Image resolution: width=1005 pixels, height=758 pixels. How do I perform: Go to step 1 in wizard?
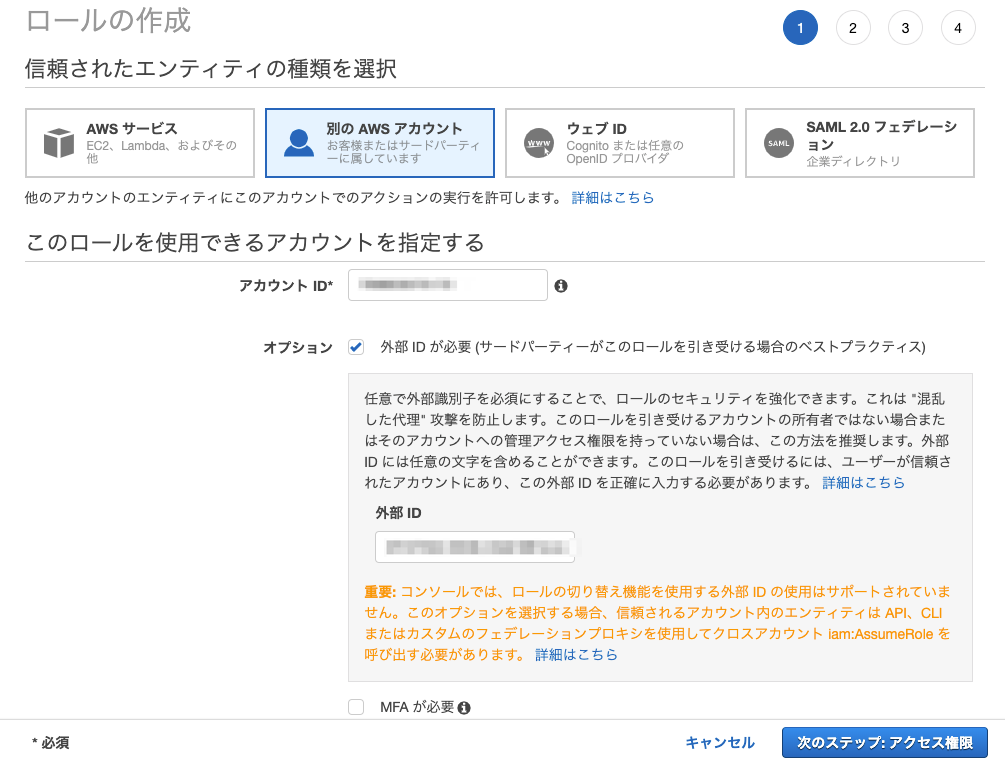coord(800,28)
